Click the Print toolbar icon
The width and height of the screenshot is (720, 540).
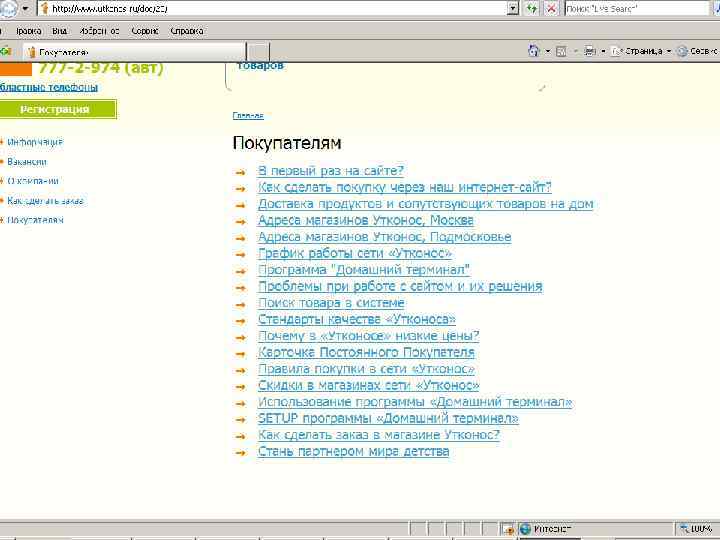590,51
